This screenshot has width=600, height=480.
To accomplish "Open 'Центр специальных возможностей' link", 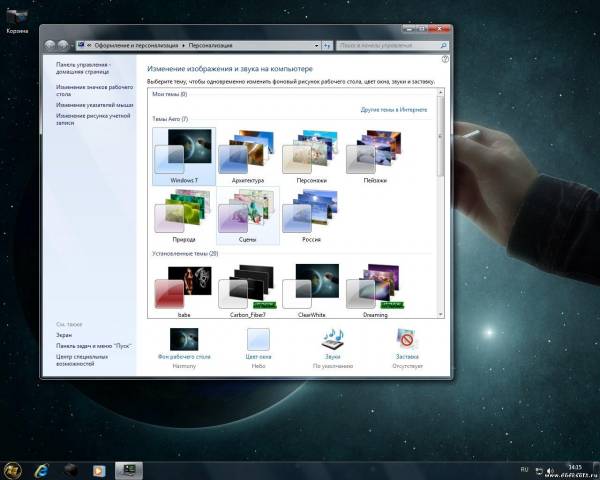I will click(x=82, y=360).
